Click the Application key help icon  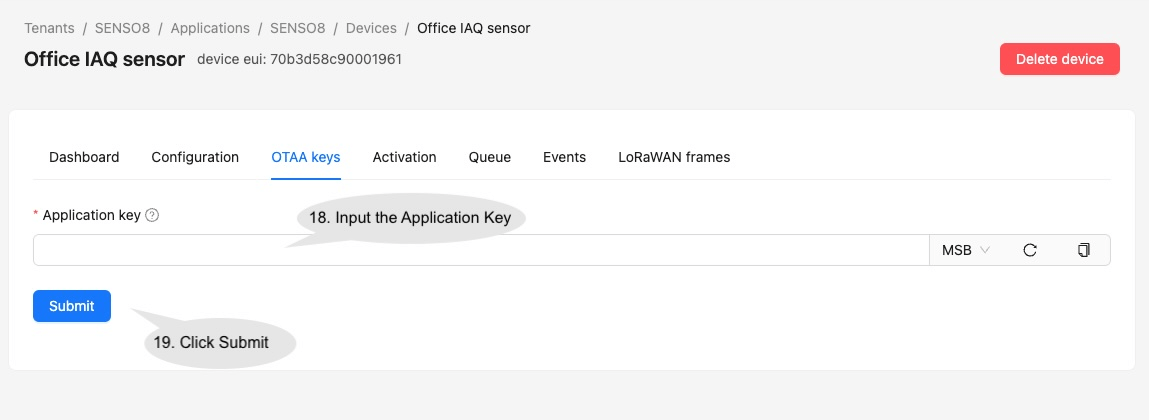(153, 215)
